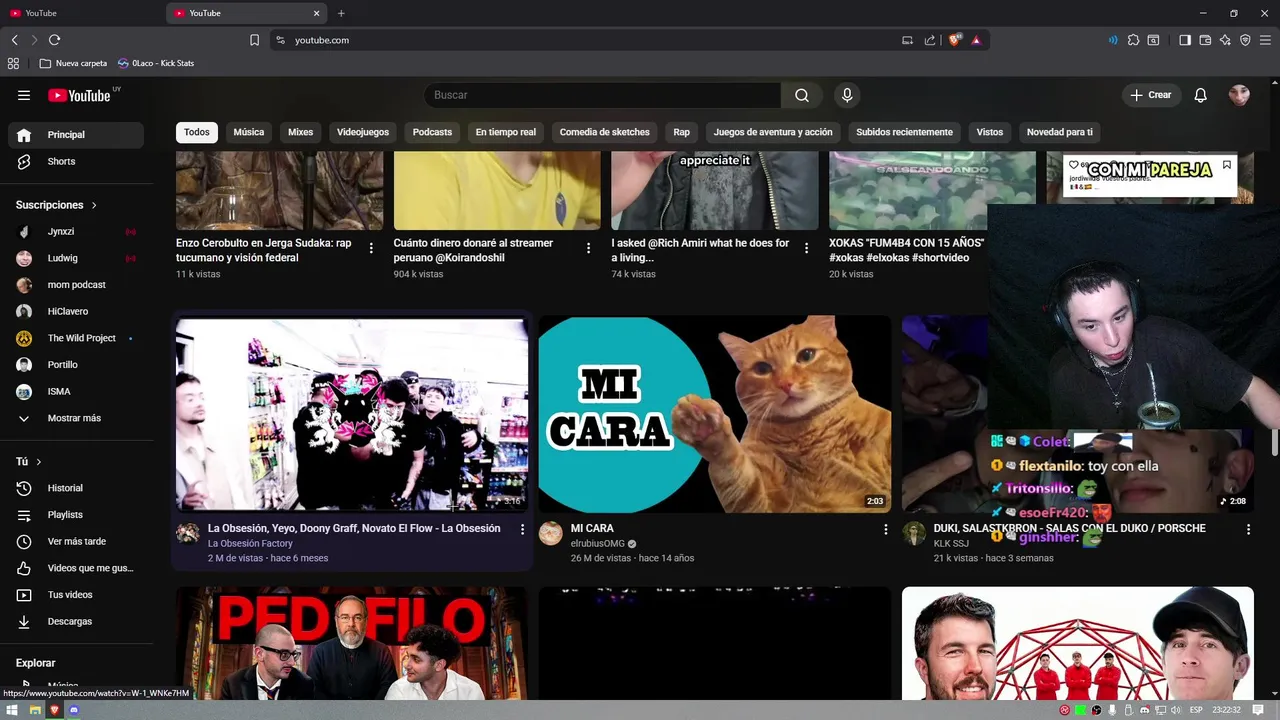Select the Rap filter chip
This screenshot has height=720, width=1280.
[x=681, y=132]
